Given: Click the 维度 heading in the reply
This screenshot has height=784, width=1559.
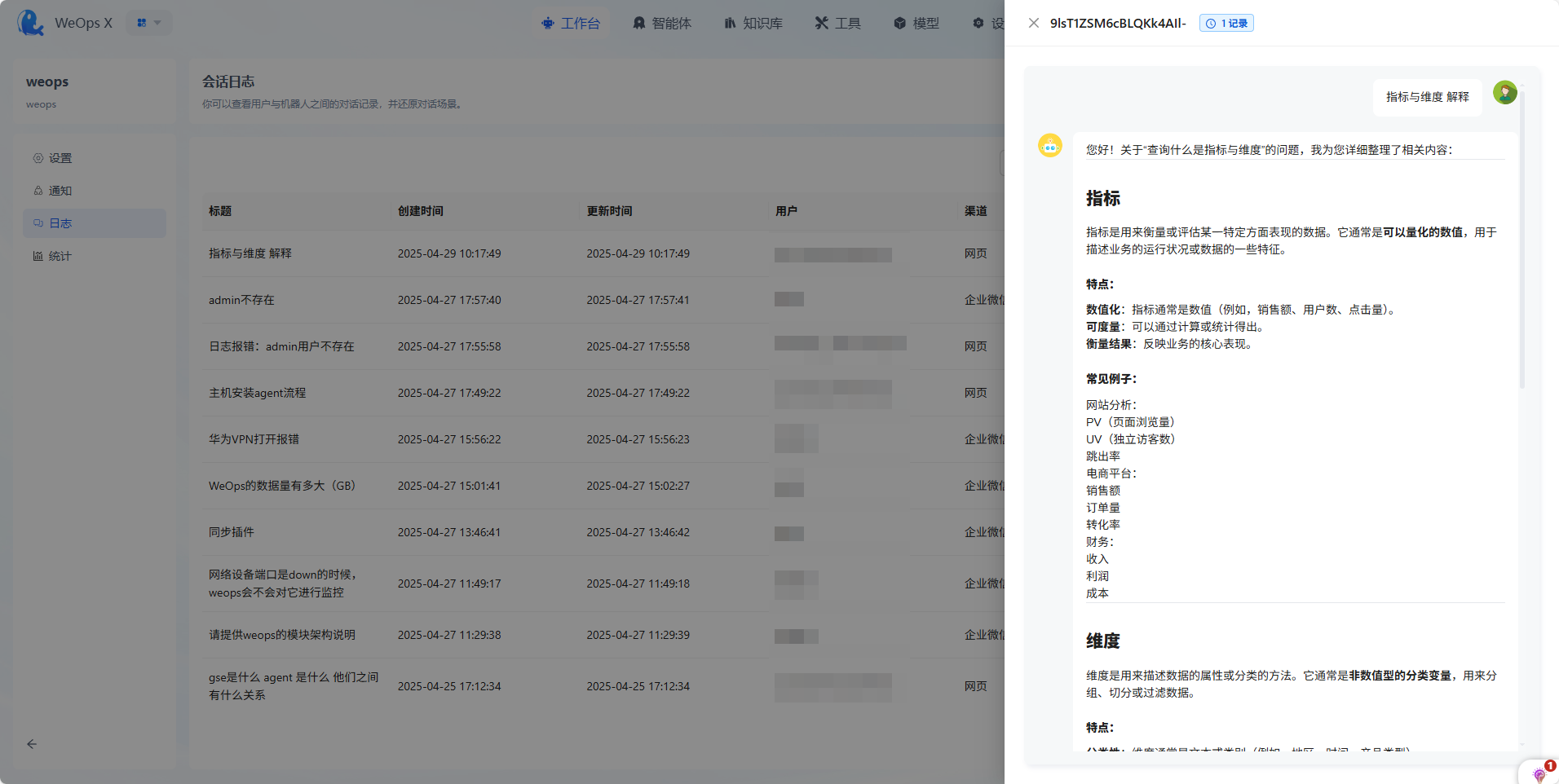Looking at the screenshot, I should (1103, 641).
